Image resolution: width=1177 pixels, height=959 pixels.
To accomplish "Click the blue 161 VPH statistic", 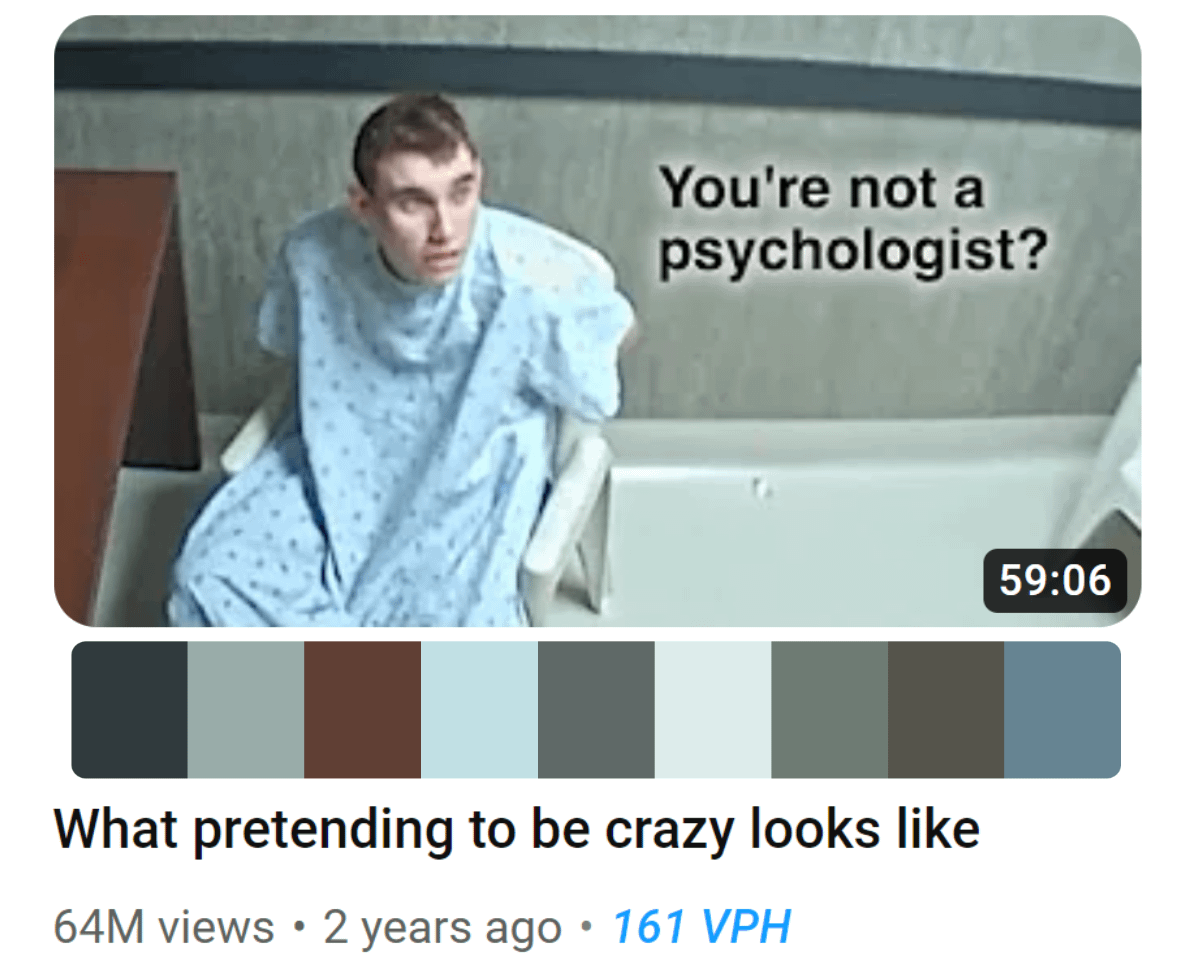I will tap(702, 926).
